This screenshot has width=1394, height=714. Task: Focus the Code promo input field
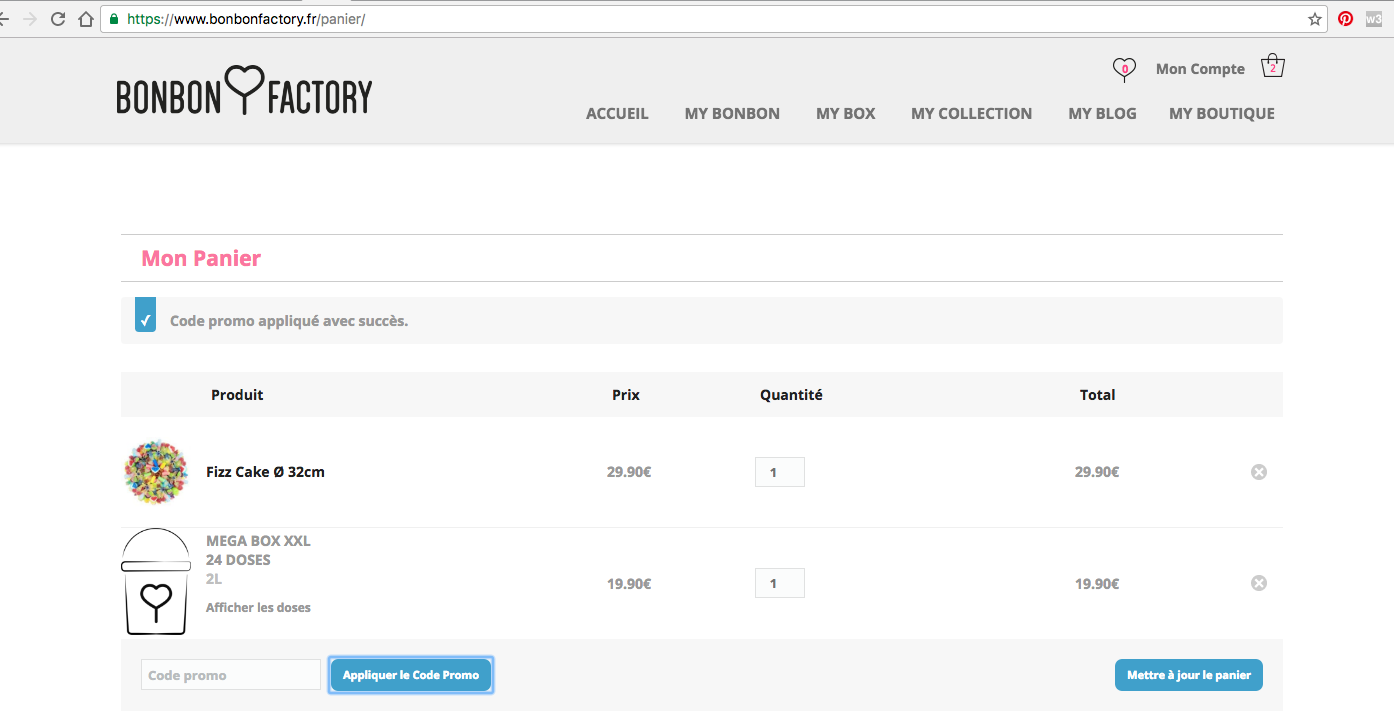coord(231,675)
